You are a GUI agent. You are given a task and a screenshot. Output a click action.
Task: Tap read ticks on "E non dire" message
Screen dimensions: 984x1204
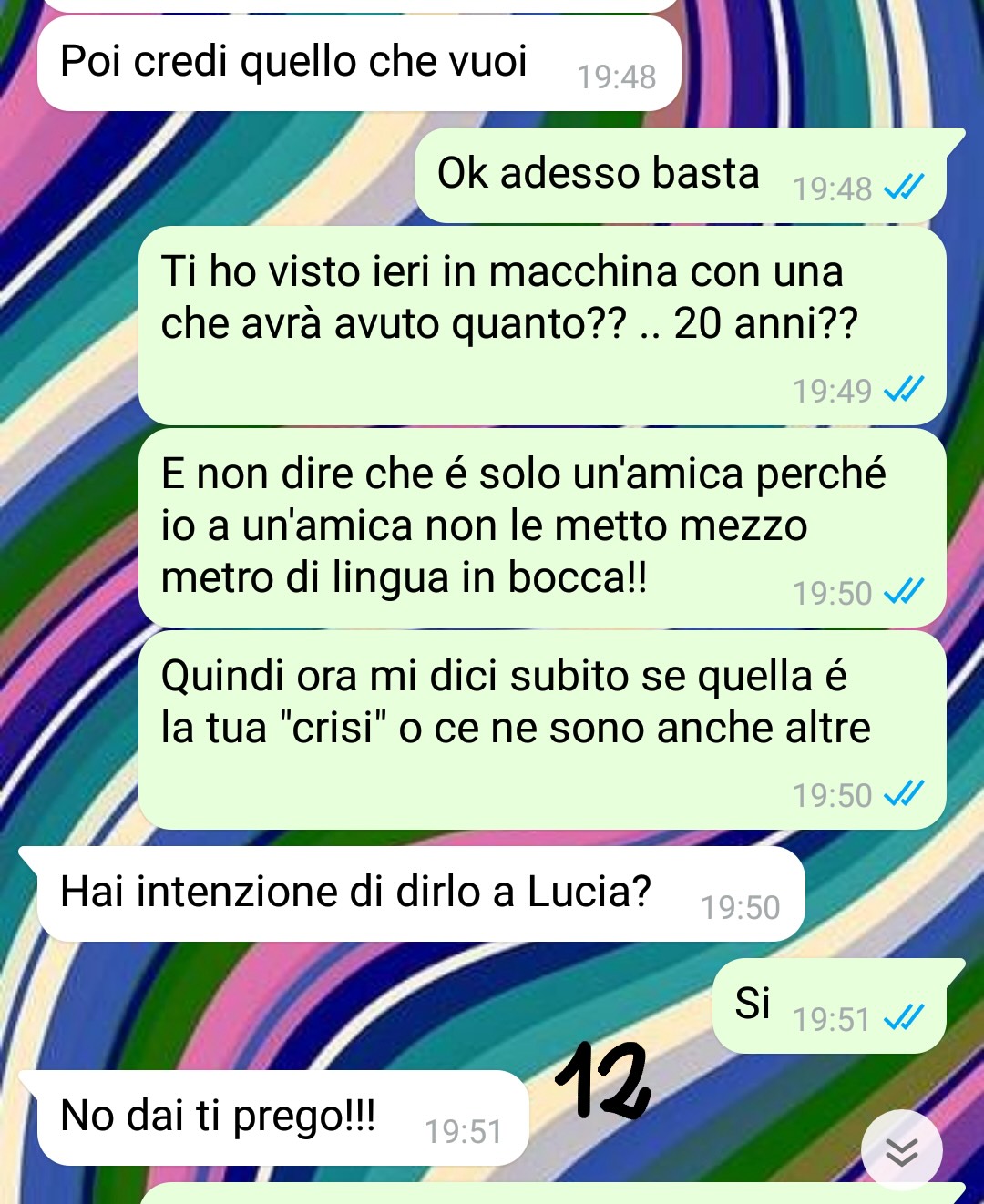click(905, 592)
